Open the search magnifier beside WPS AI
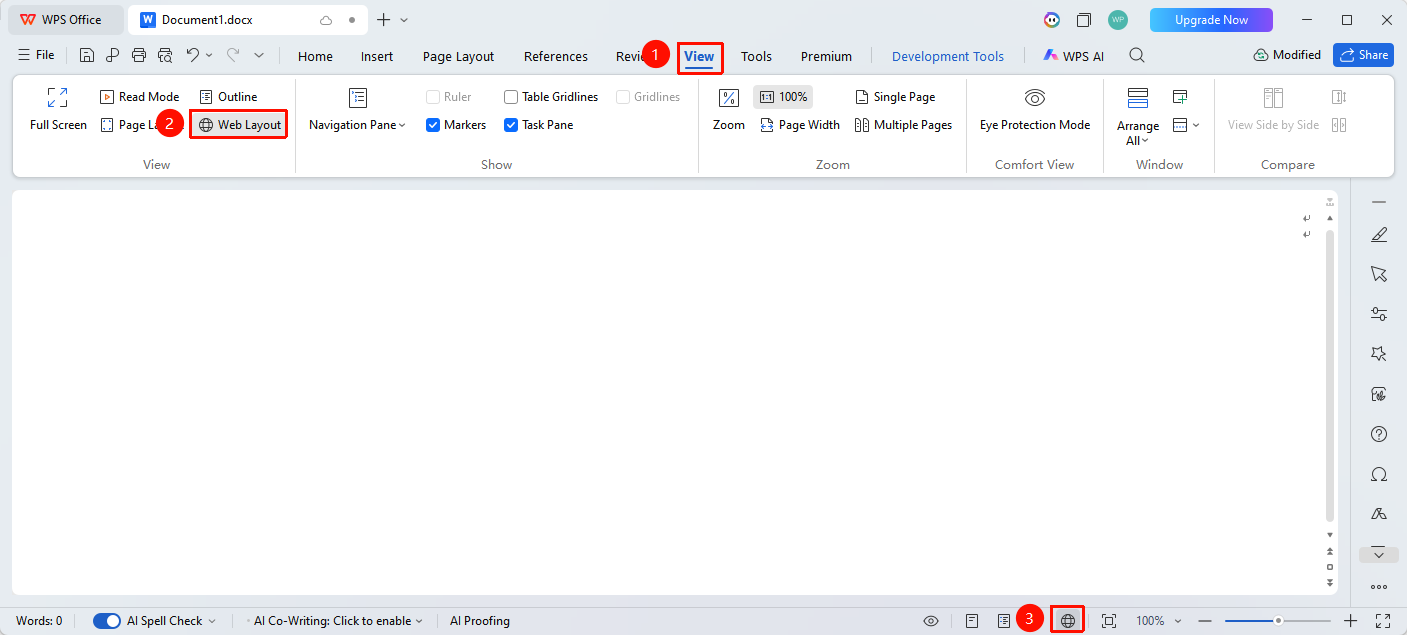 pyautogui.click(x=1137, y=56)
